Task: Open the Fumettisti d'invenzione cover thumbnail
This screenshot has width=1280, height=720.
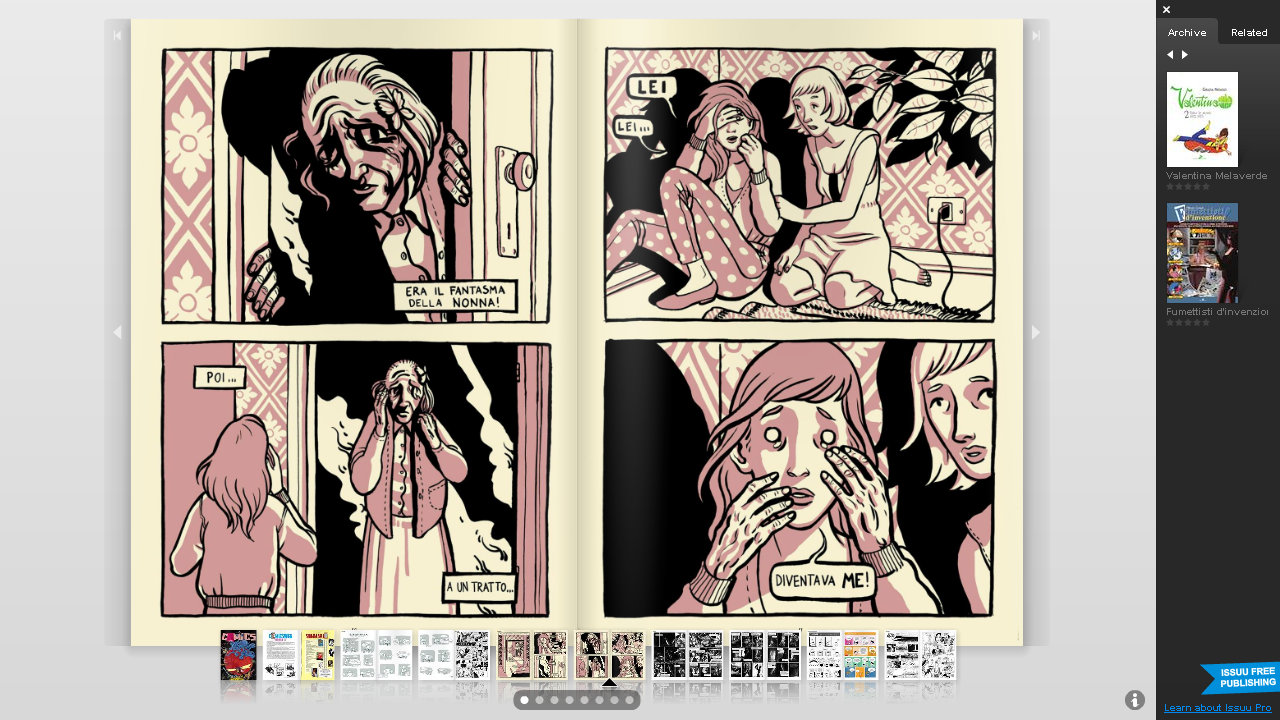Action: coord(1202,253)
